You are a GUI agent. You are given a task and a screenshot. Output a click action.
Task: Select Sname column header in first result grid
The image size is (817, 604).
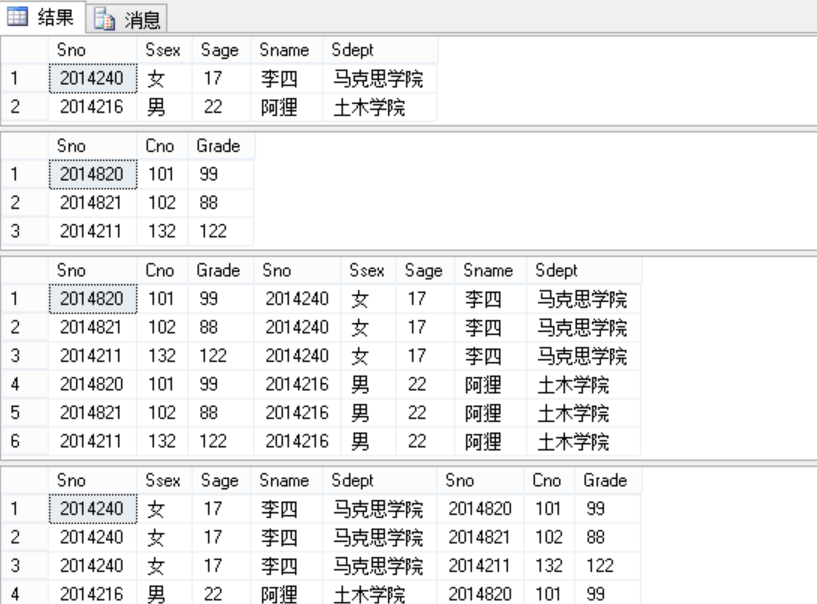tap(287, 50)
